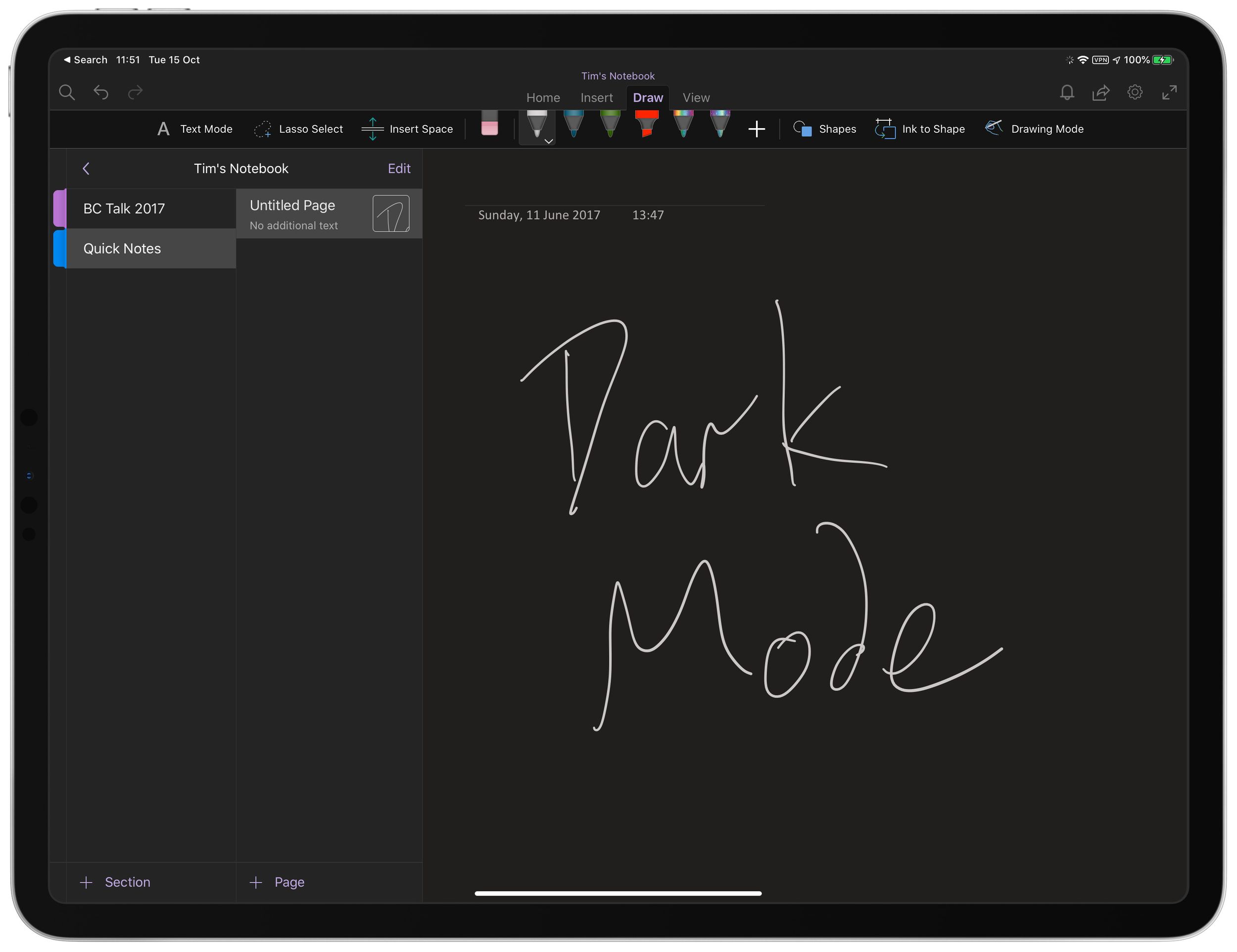Screen dimensions: 1237x952
Task: Collapse the notebook panel with the back chevron
Action: point(86,168)
